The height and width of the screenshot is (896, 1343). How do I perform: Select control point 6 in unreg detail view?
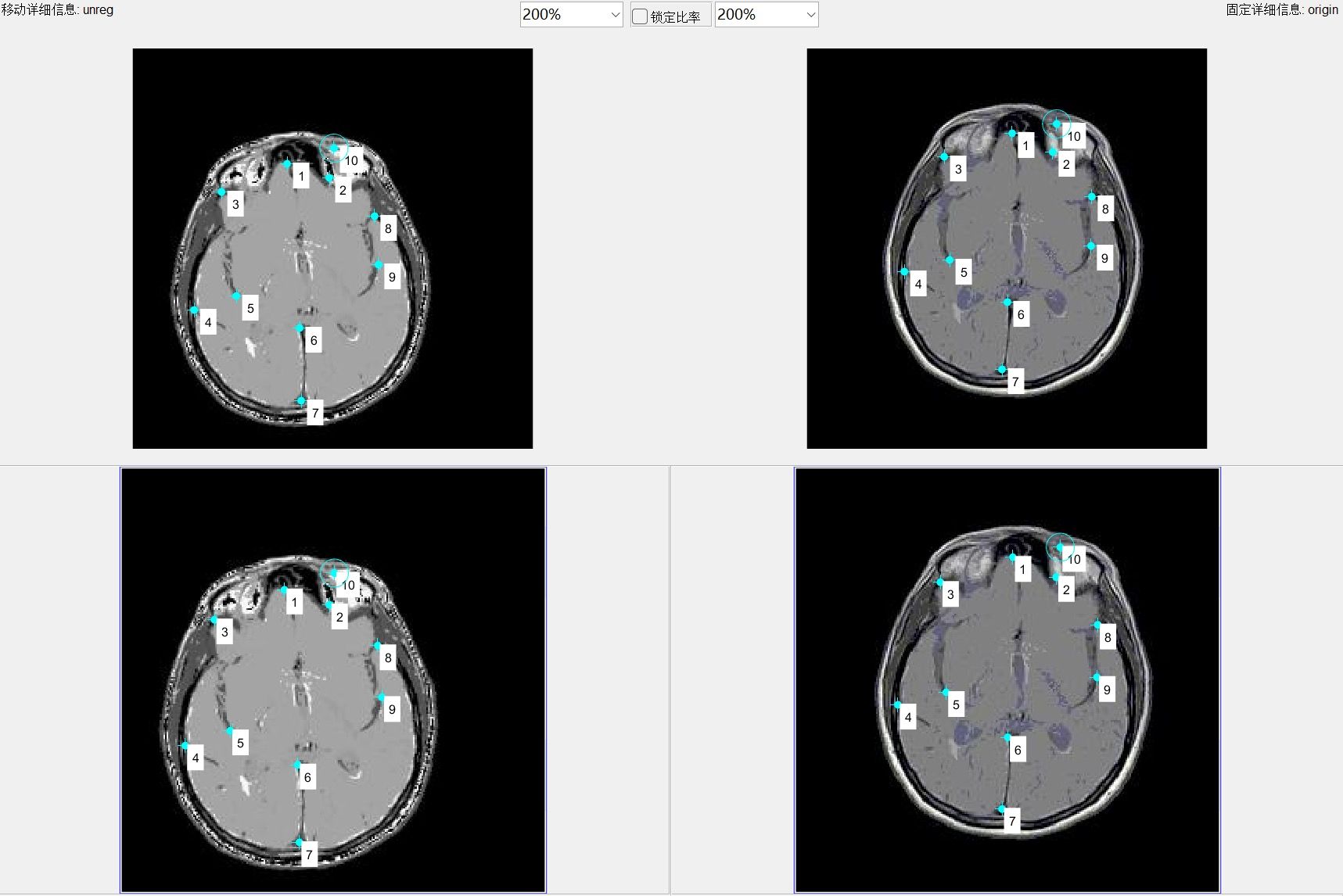tap(300, 328)
